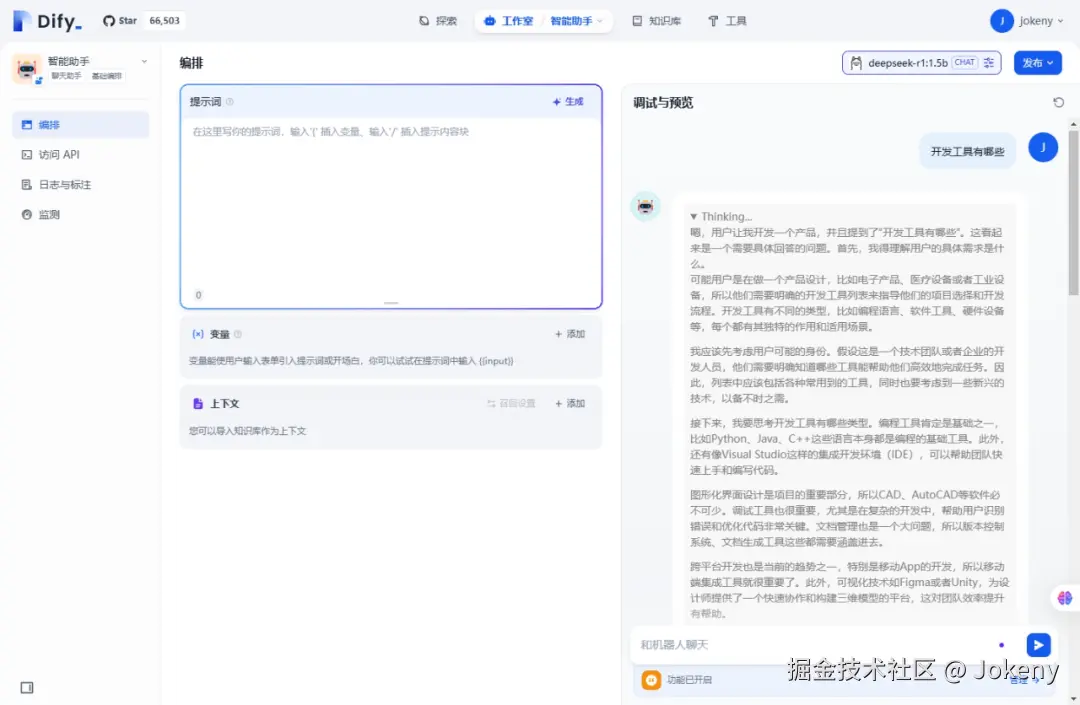The image size is (1080, 705).
Task: Click the J user avatar in navbar
Action: point(1001,21)
